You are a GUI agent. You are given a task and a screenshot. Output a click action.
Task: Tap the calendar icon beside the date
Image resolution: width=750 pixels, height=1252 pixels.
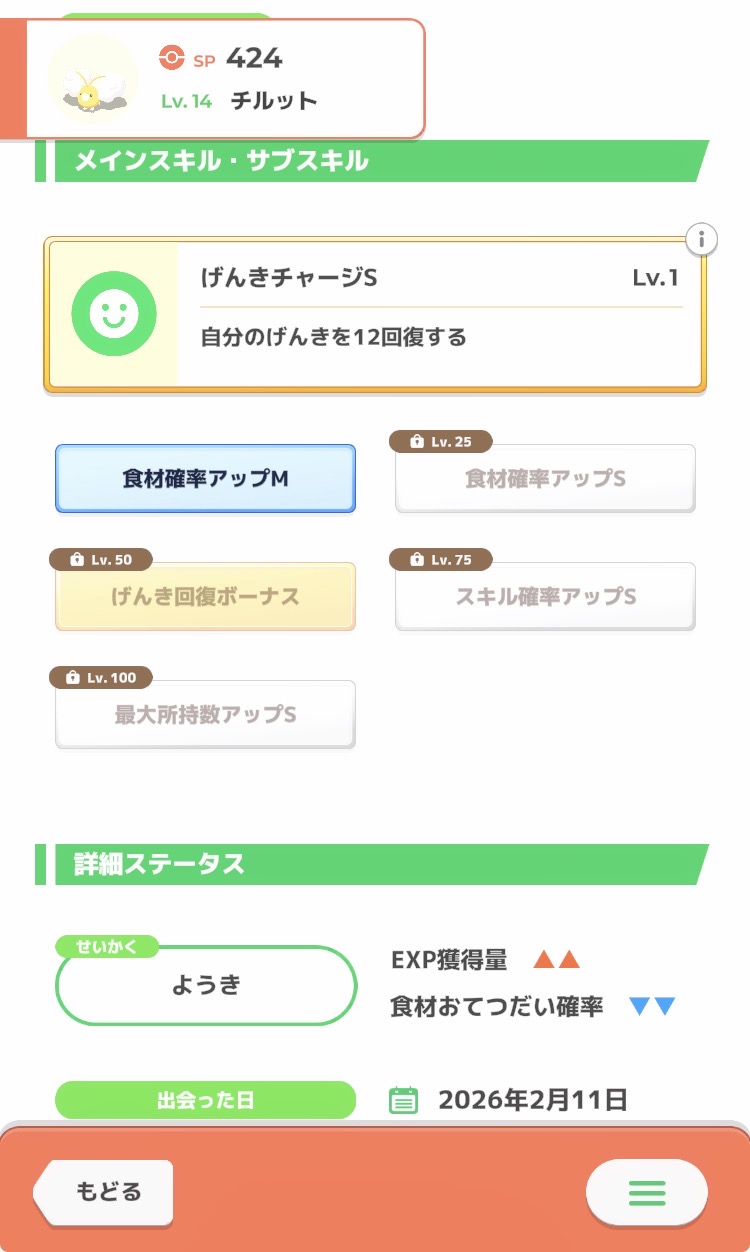point(403,1101)
